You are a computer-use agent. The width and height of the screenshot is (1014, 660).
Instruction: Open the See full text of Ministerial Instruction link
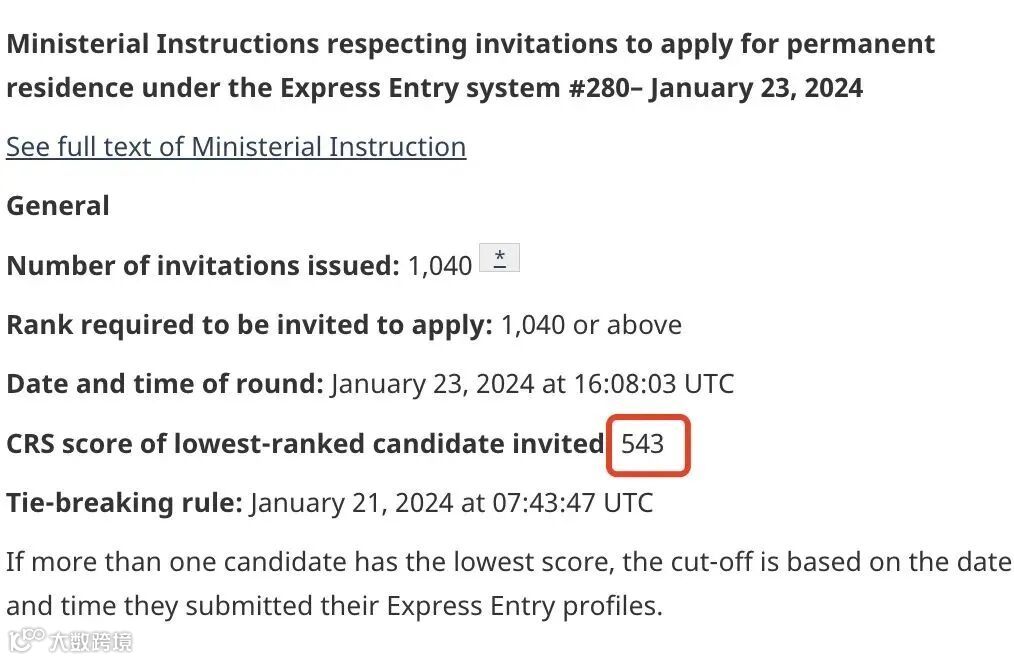click(x=236, y=147)
